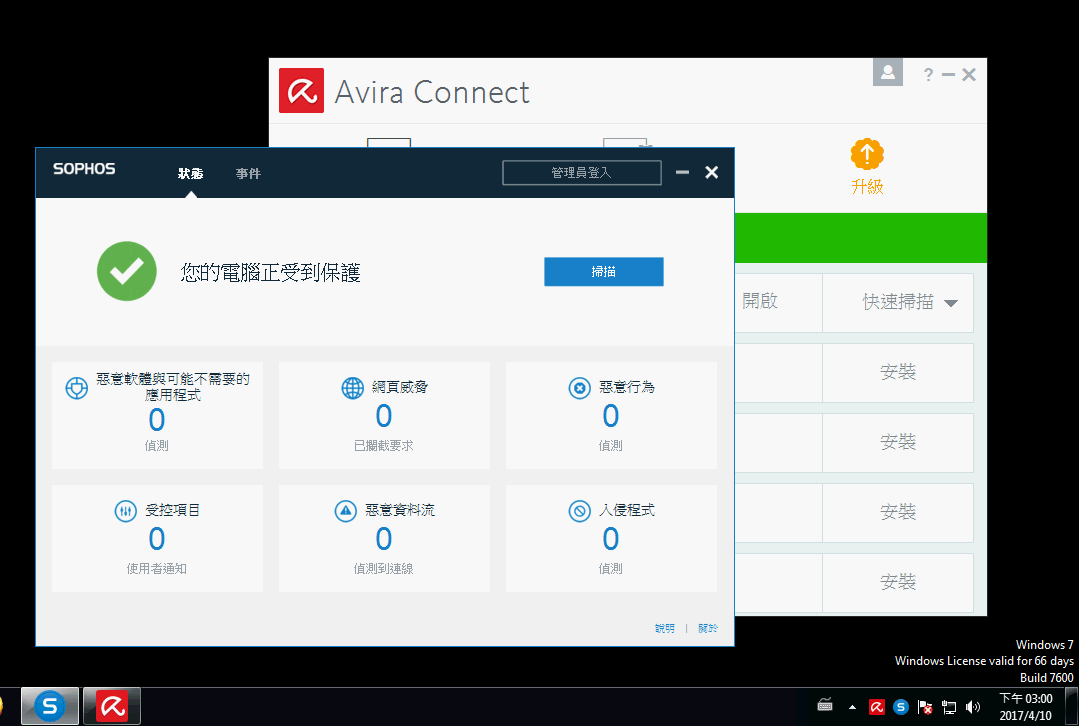Image resolution: width=1079 pixels, height=726 pixels.
Task: Open the network tray icon
Action: (949, 707)
